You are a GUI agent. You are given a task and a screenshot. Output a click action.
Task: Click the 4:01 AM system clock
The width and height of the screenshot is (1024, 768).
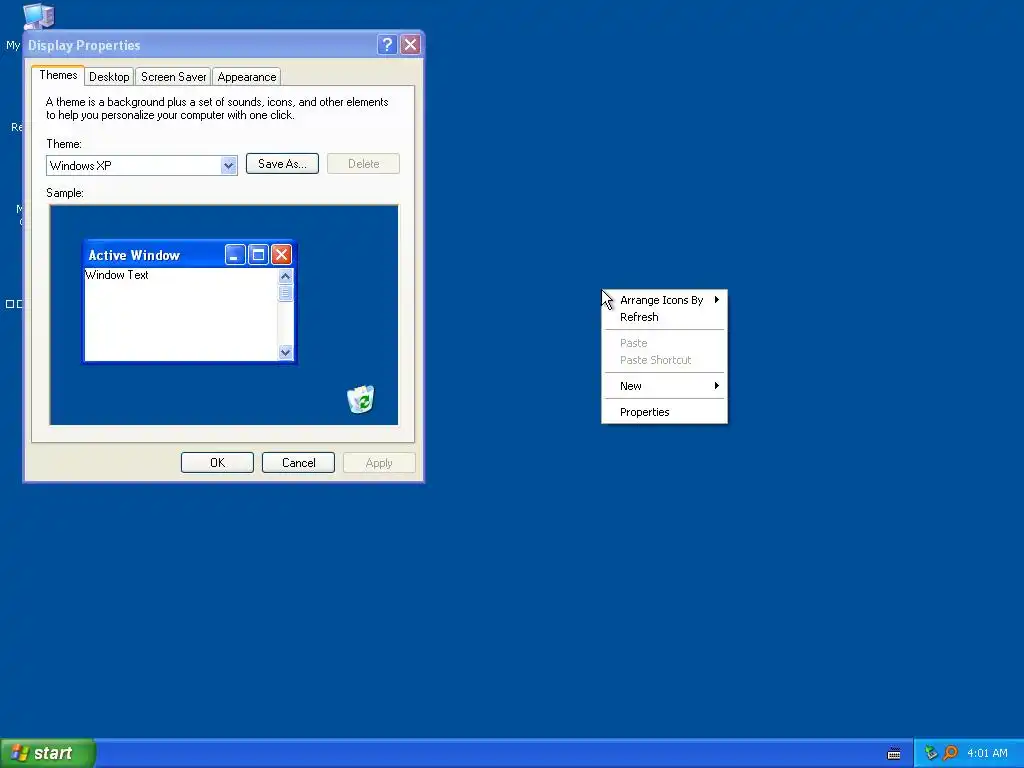[x=987, y=753]
